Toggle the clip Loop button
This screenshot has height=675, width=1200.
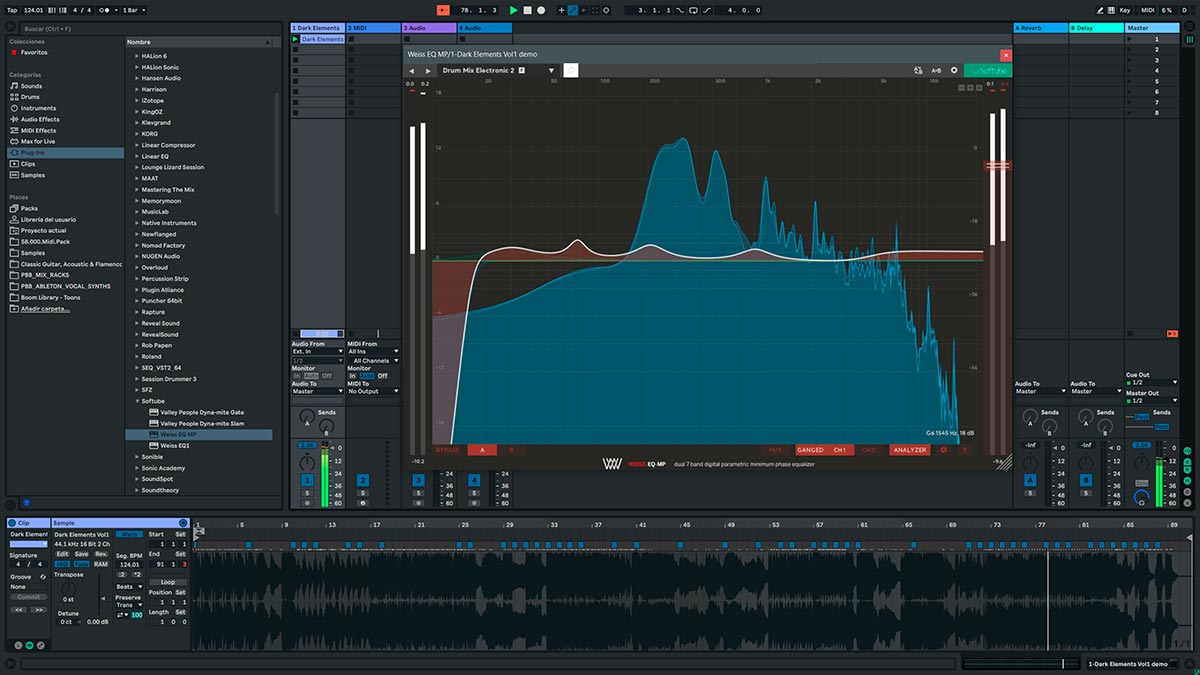pyautogui.click(x=167, y=582)
